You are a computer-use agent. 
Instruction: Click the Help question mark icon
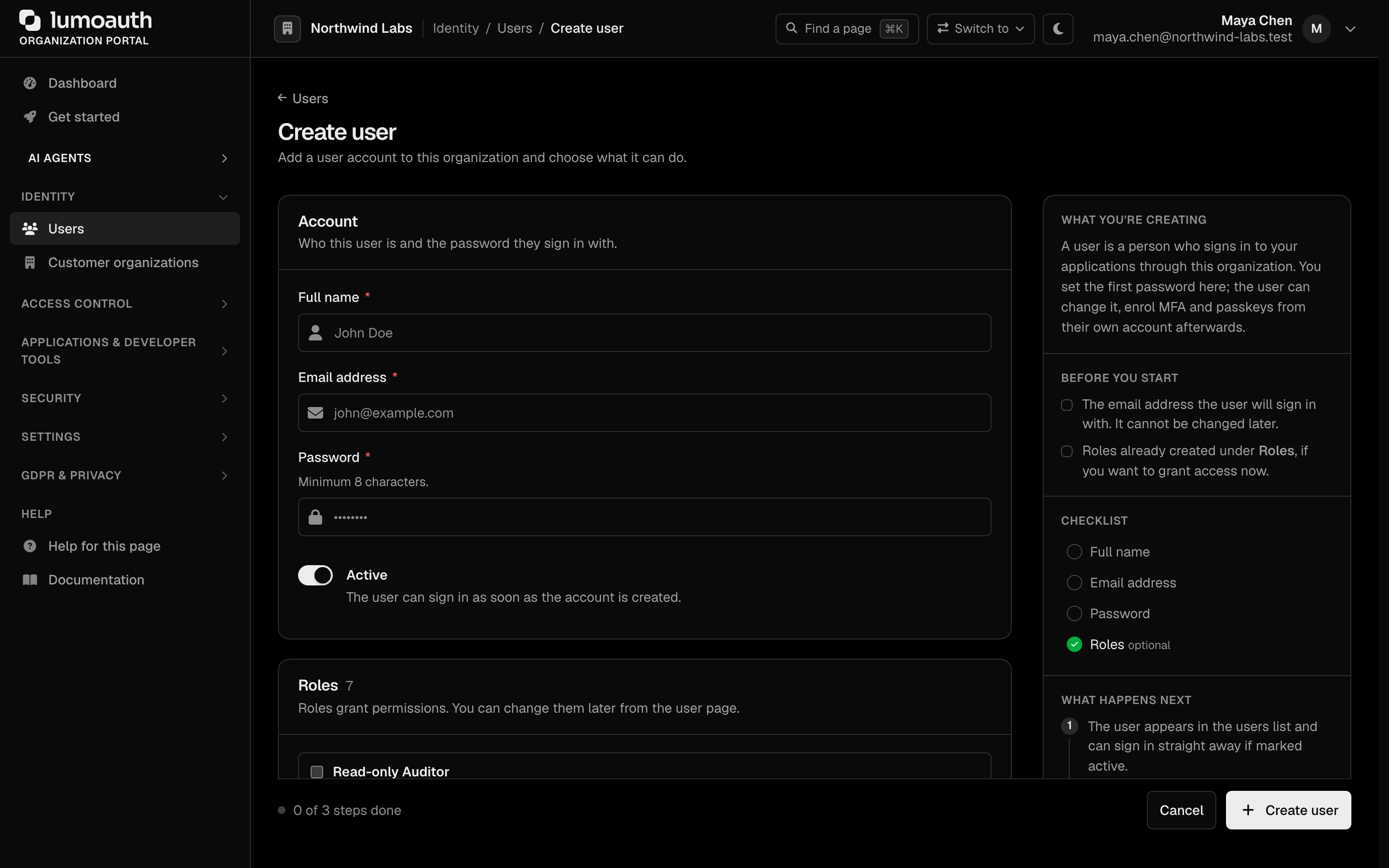click(30, 546)
